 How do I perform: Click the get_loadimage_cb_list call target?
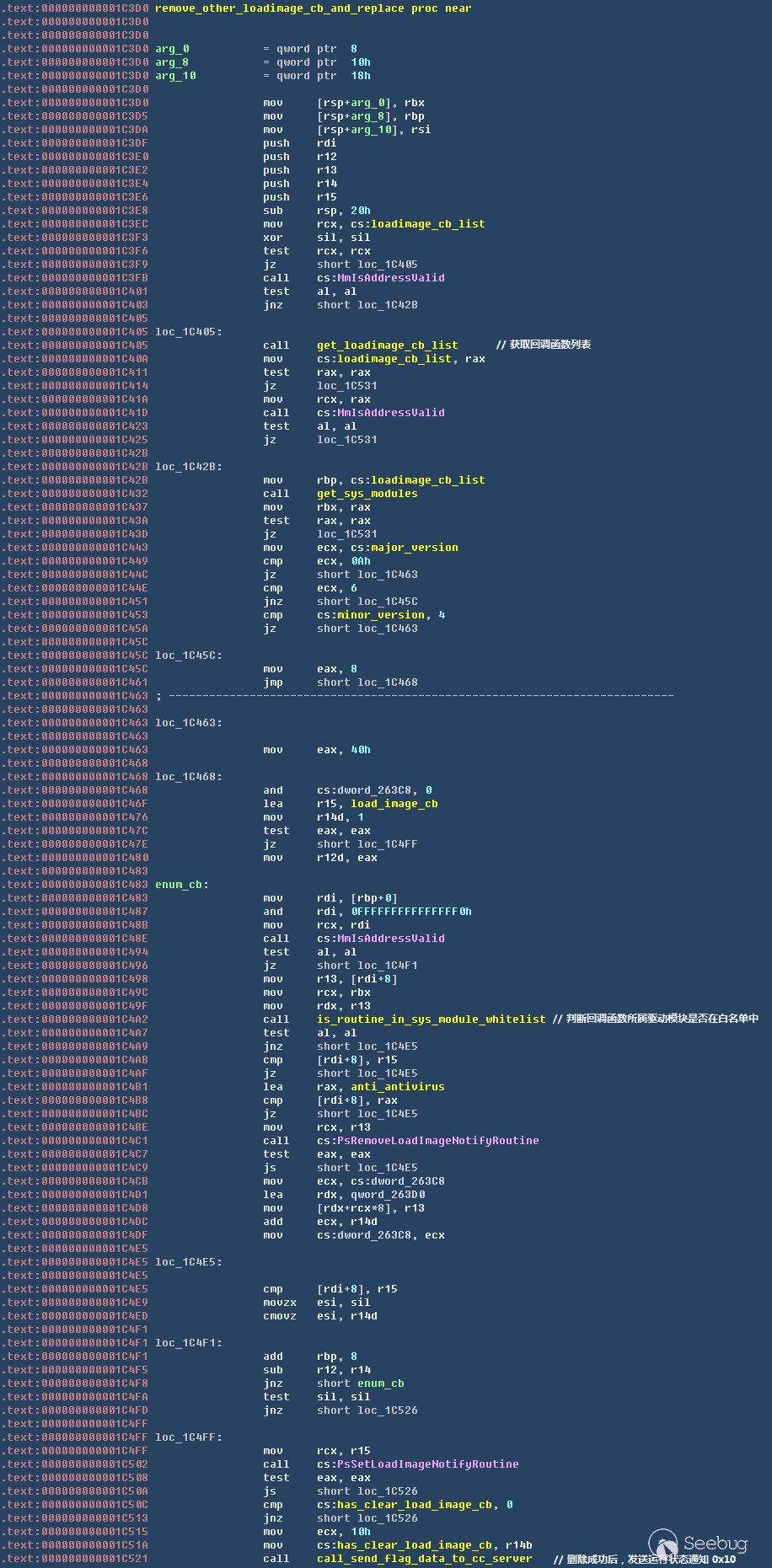tap(388, 345)
